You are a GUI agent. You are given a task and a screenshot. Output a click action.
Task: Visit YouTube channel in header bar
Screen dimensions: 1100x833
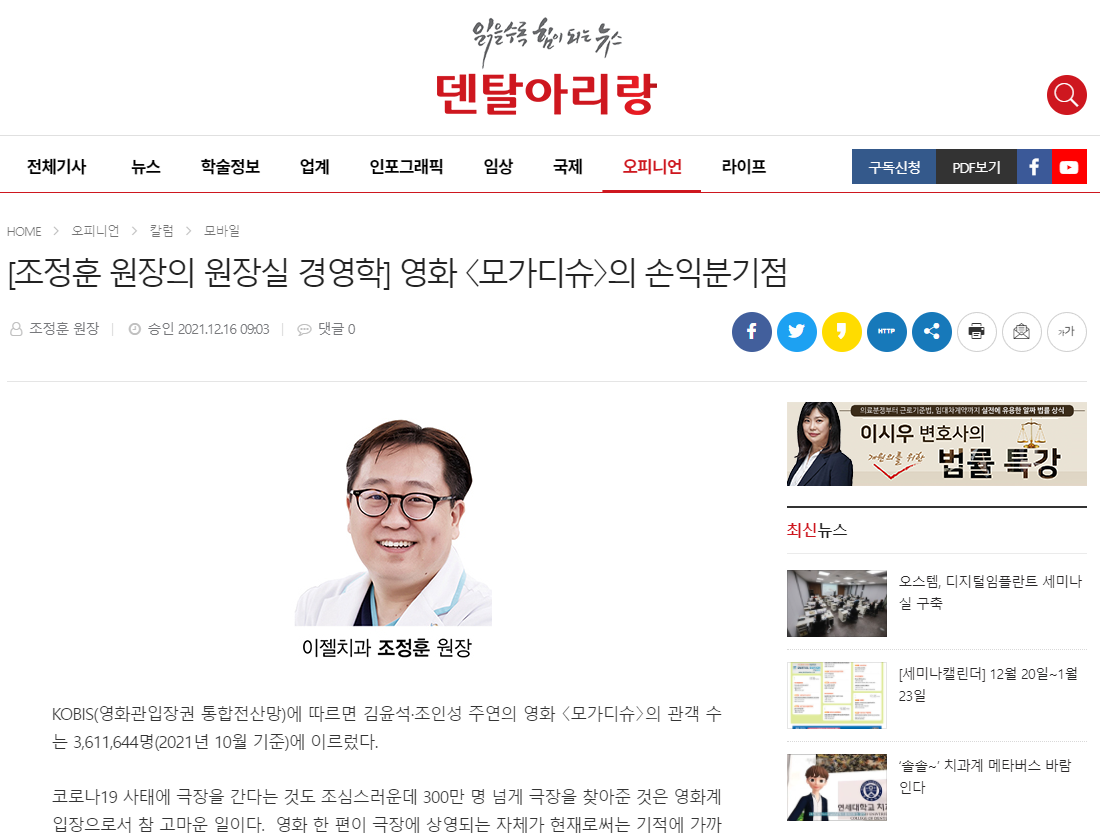click(x=1069, y=167)
